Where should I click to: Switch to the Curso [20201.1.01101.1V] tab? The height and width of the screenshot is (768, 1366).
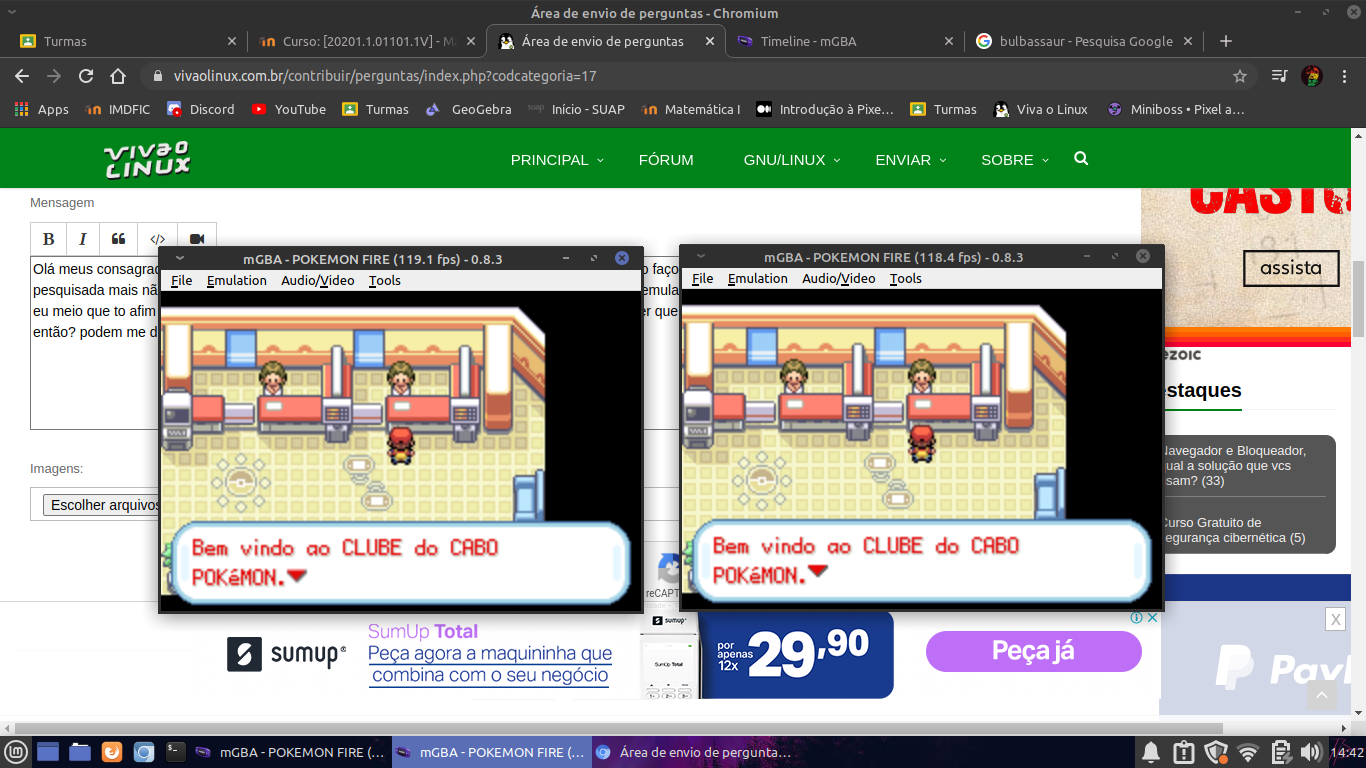366,41
